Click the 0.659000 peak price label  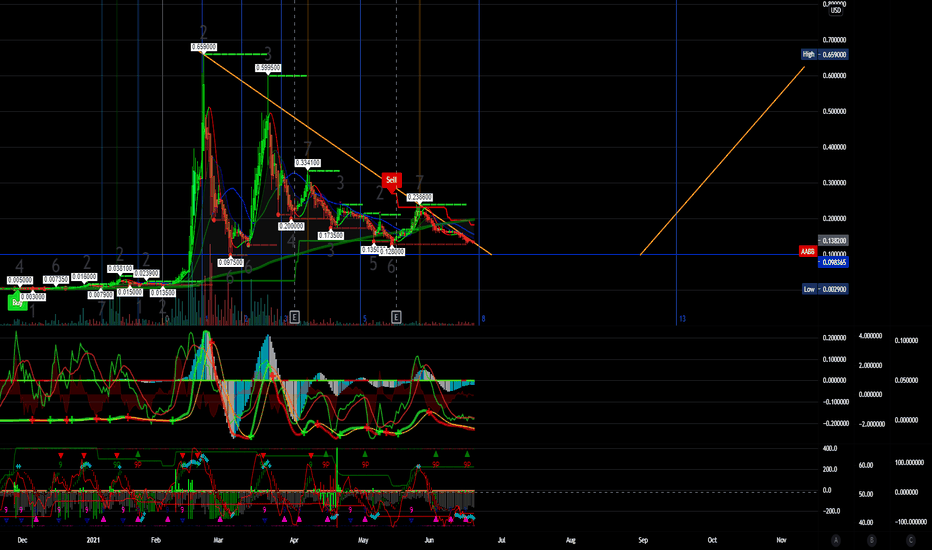204,46
